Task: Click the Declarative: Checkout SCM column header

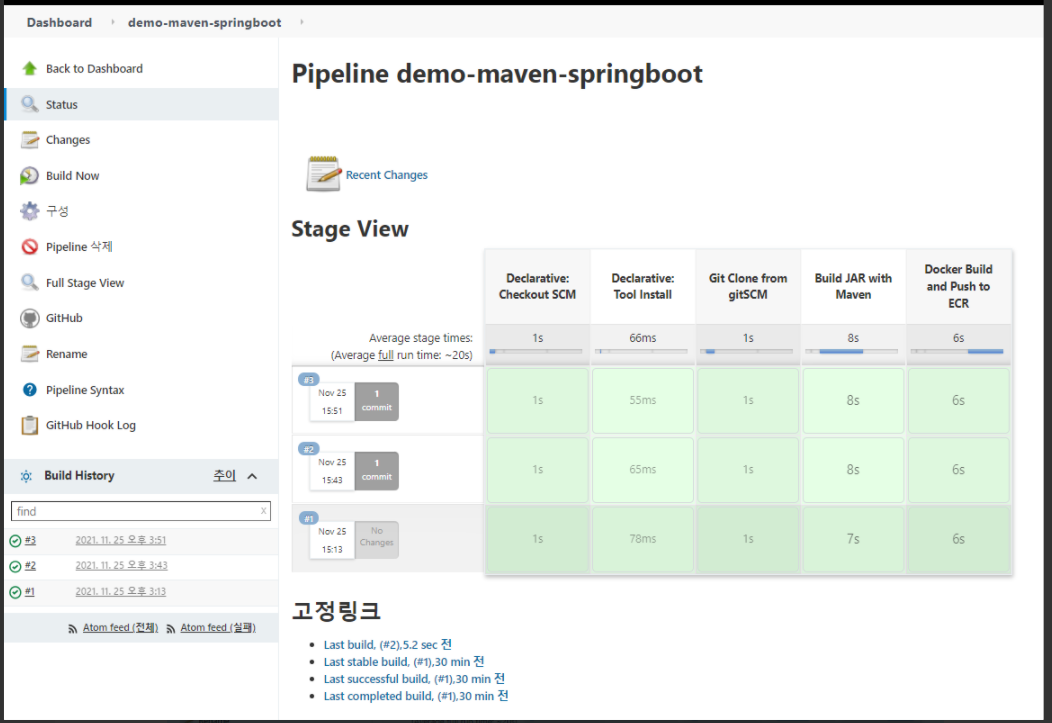Action: click(x=537, y=286)
